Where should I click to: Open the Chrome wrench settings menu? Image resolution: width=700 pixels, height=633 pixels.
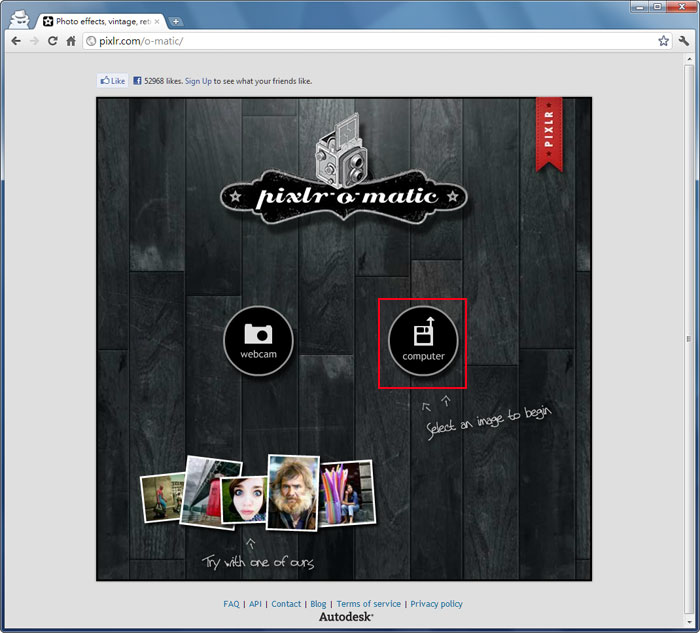point(683,41)
